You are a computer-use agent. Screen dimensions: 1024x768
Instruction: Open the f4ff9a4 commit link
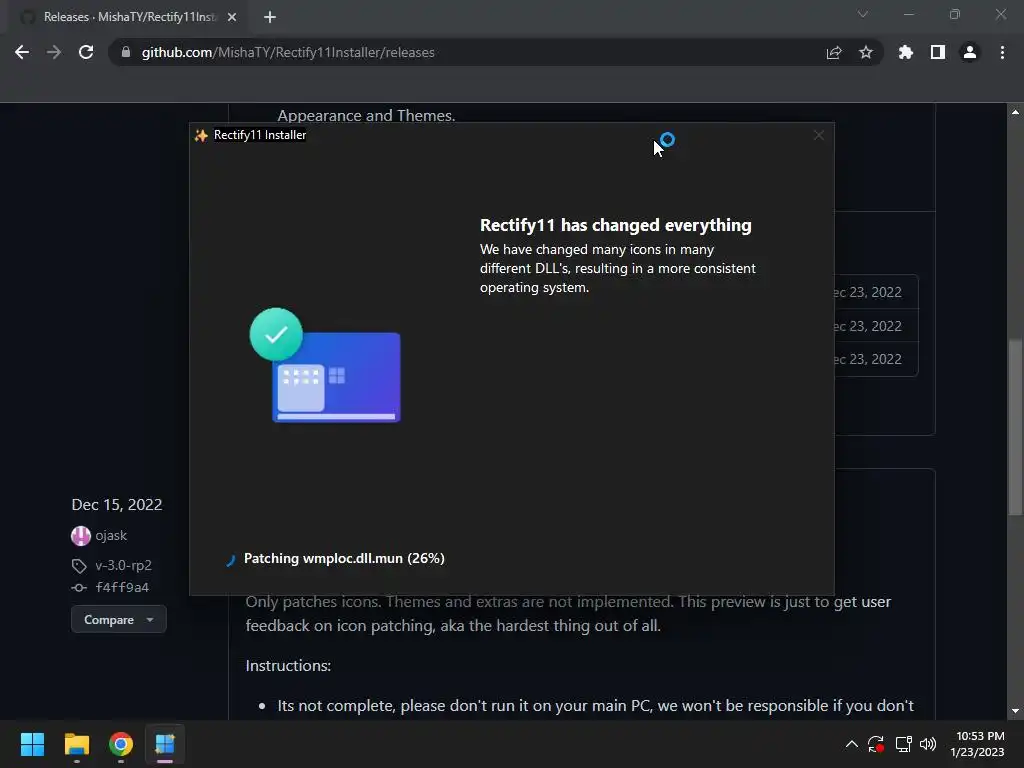pos(122,587)
